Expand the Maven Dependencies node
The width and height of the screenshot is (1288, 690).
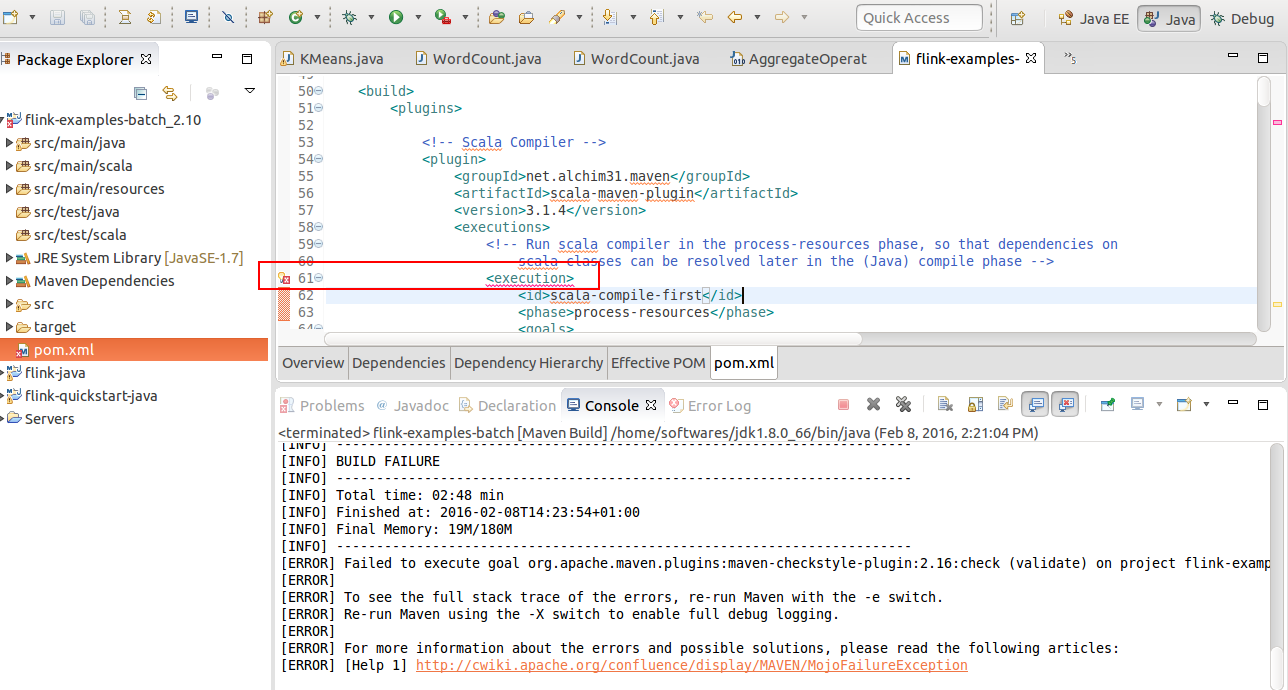coord(9,281)
